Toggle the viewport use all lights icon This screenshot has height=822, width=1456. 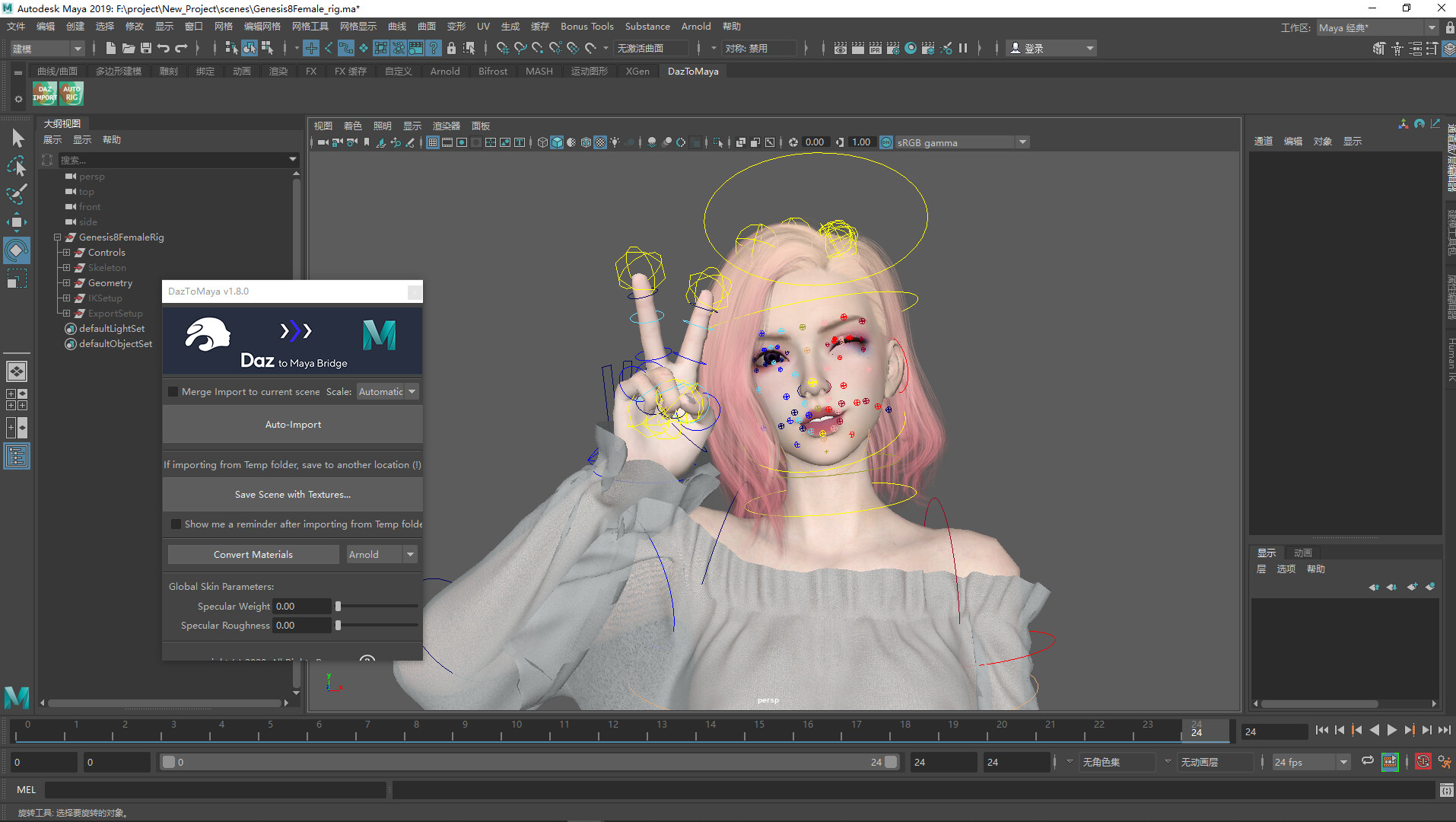(x=614, y=142)
